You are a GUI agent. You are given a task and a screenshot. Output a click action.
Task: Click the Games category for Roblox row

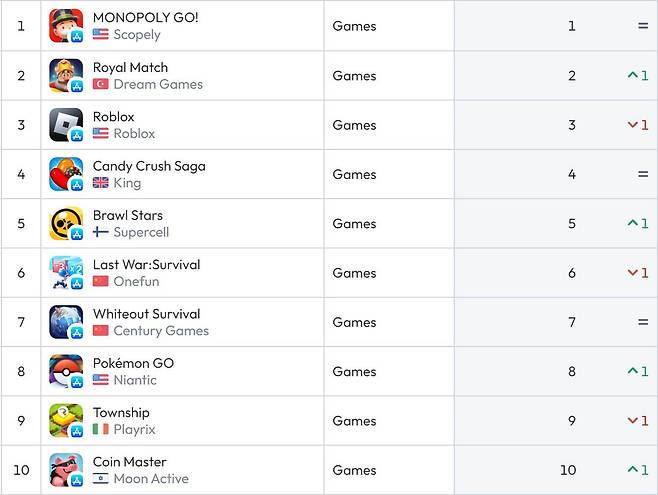coord(354,125)
